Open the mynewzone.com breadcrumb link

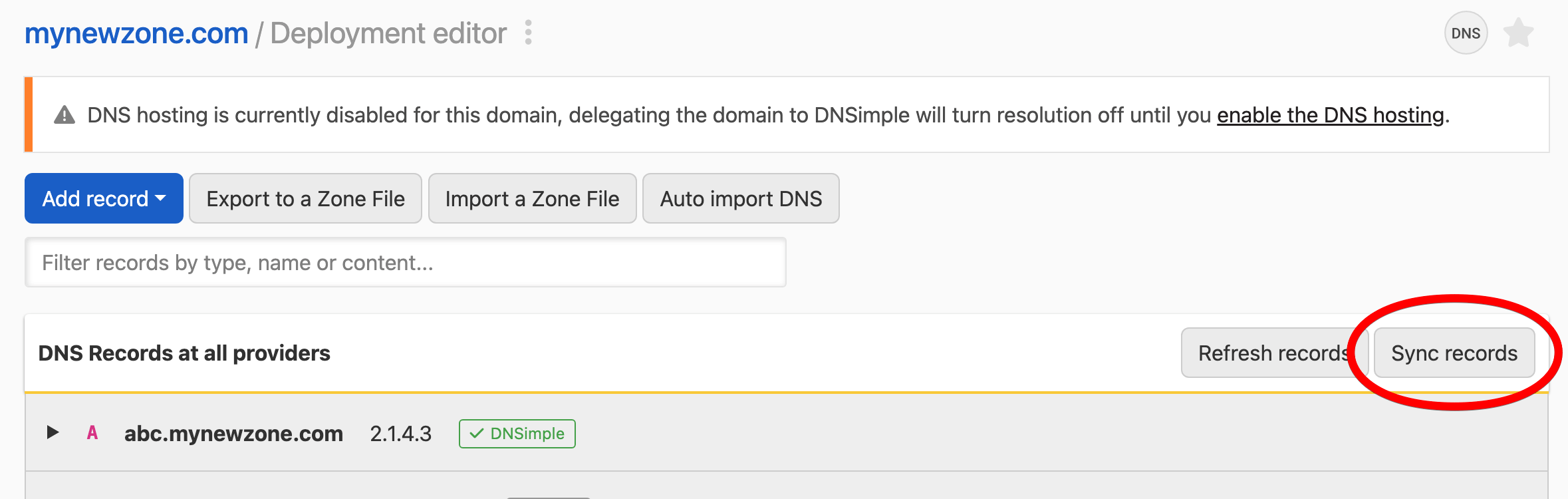point(136,33)
